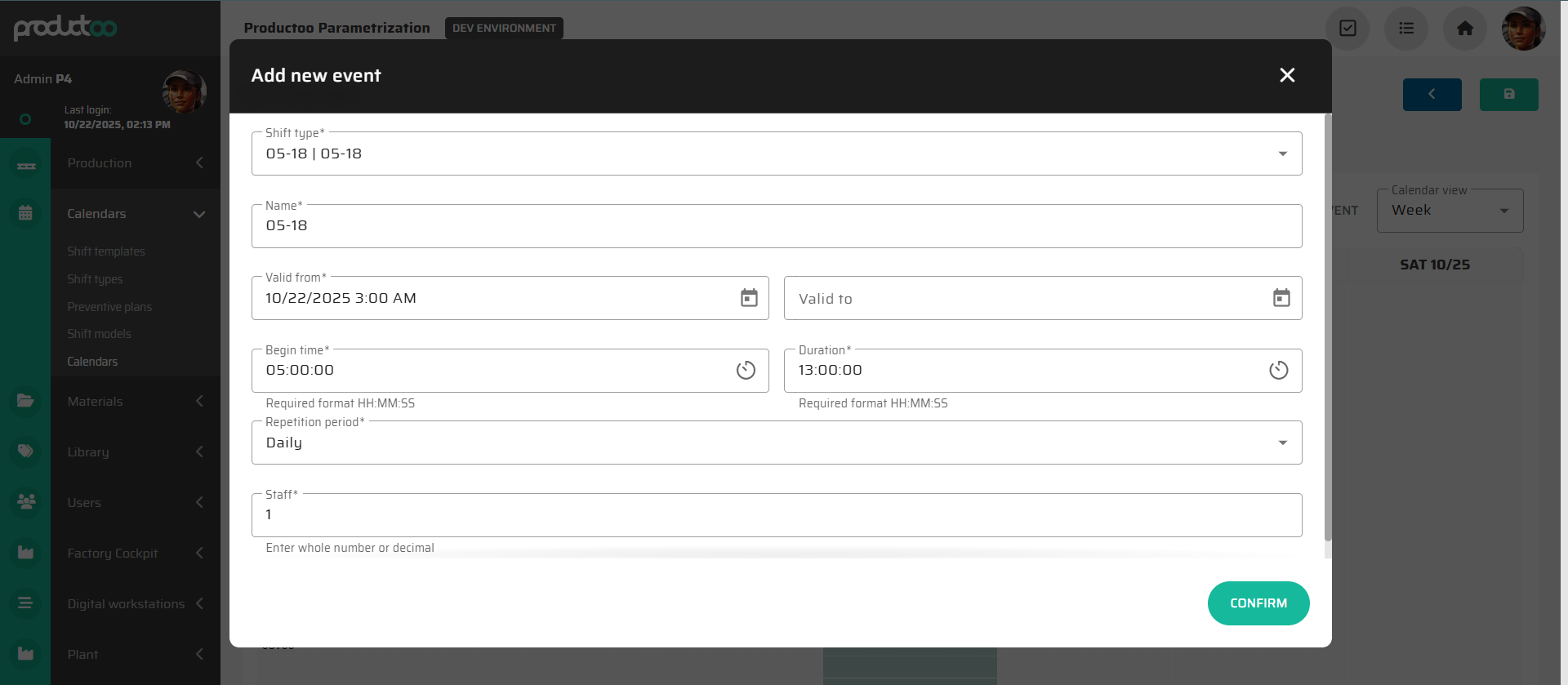Click into the Staff input field
The width and height of the screenshot is (1568, 685).
(x=776, y=515)
